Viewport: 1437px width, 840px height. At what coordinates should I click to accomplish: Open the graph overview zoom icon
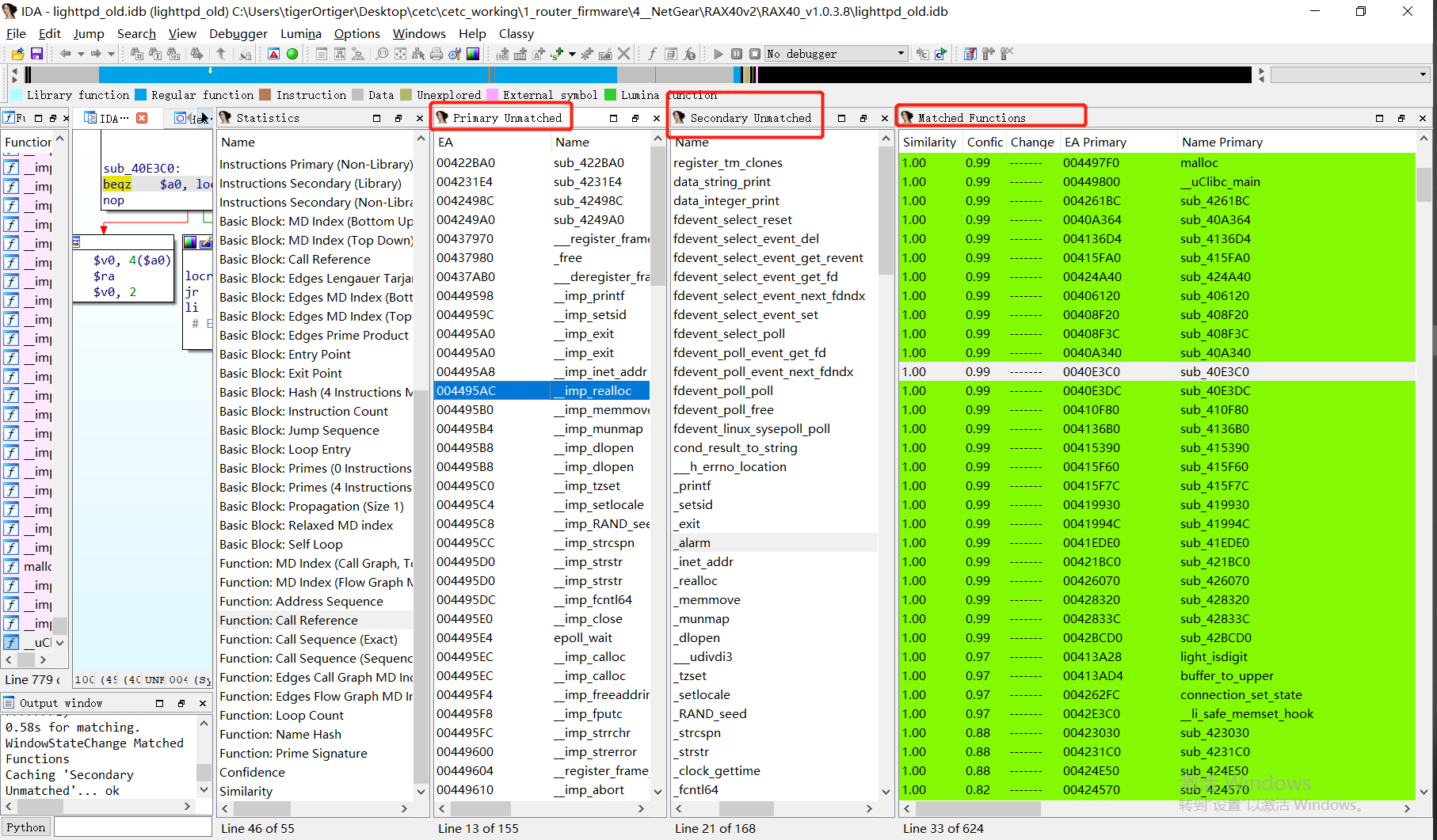tap(382, 54)
